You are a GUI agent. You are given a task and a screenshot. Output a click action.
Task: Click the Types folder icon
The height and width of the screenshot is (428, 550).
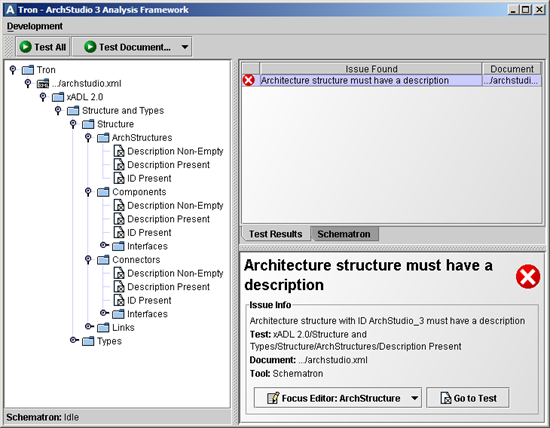tap(88, 341)
